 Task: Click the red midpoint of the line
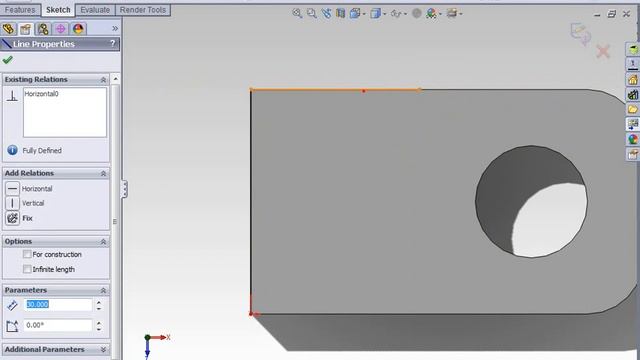pos(363,91)
